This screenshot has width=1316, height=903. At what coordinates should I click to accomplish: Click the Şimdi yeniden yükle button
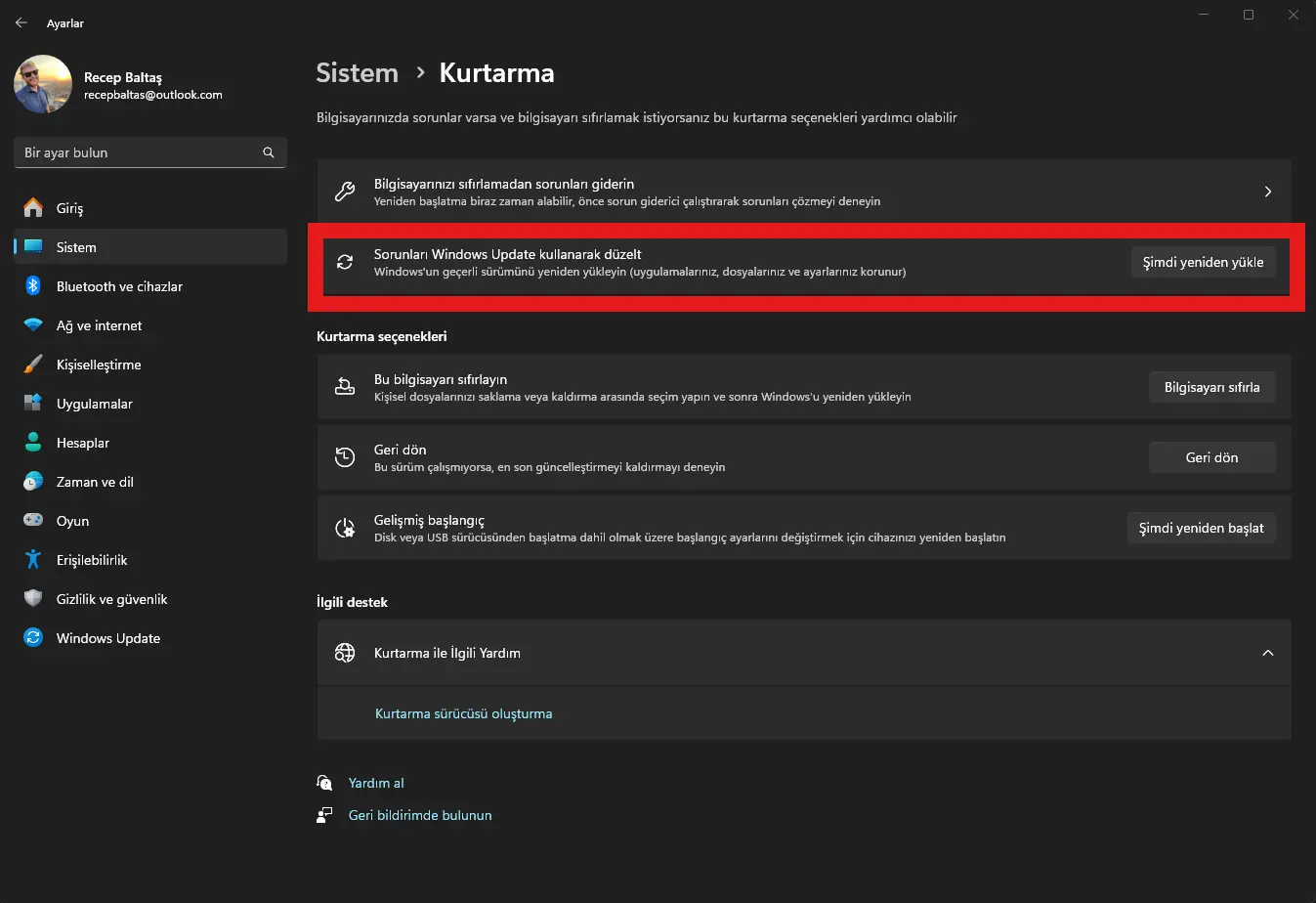coord(1204,262)
